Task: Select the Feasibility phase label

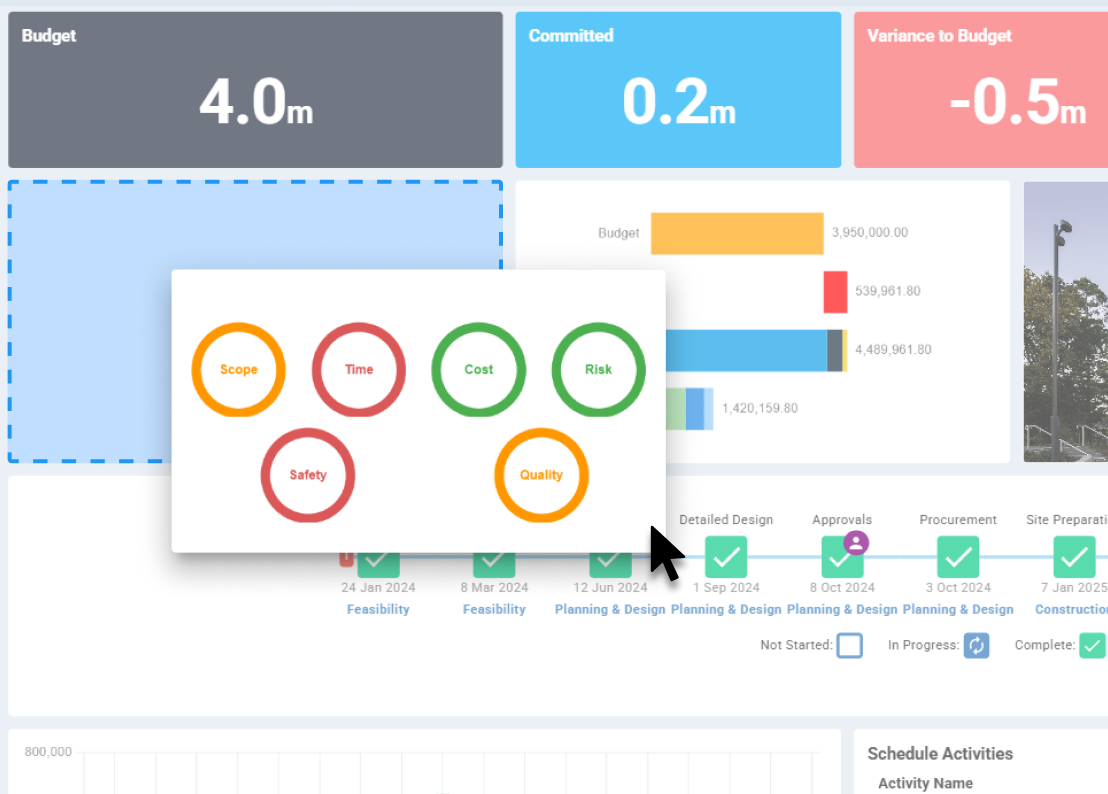Action: (378, 608)
